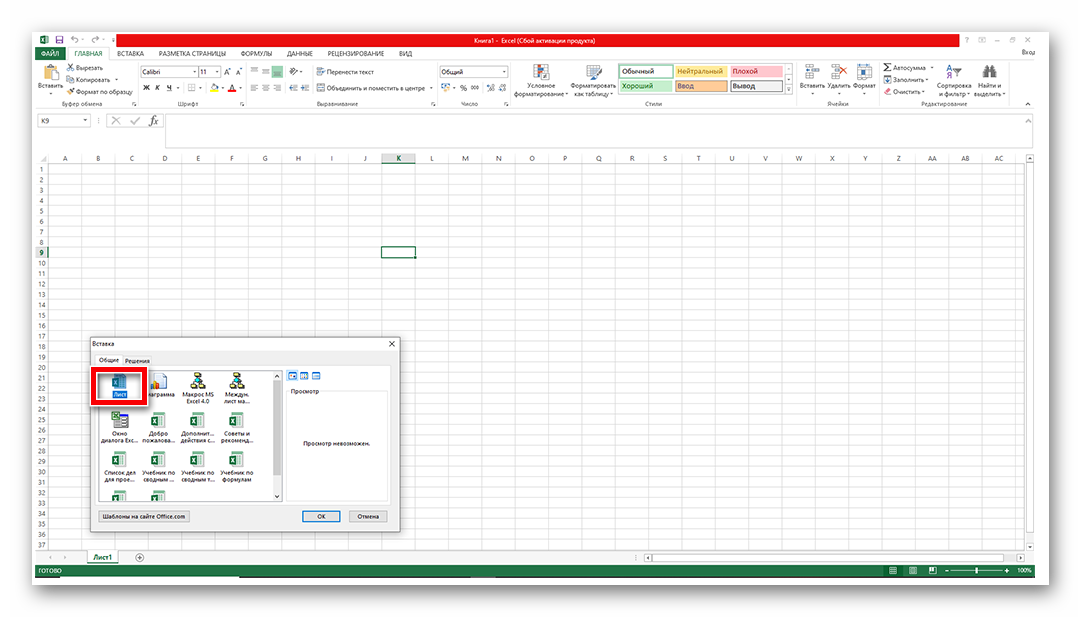The width and height of the screenshot is (1081, 617).
Task: Open the Лист1 sheet tab
Action: point(103,557)
